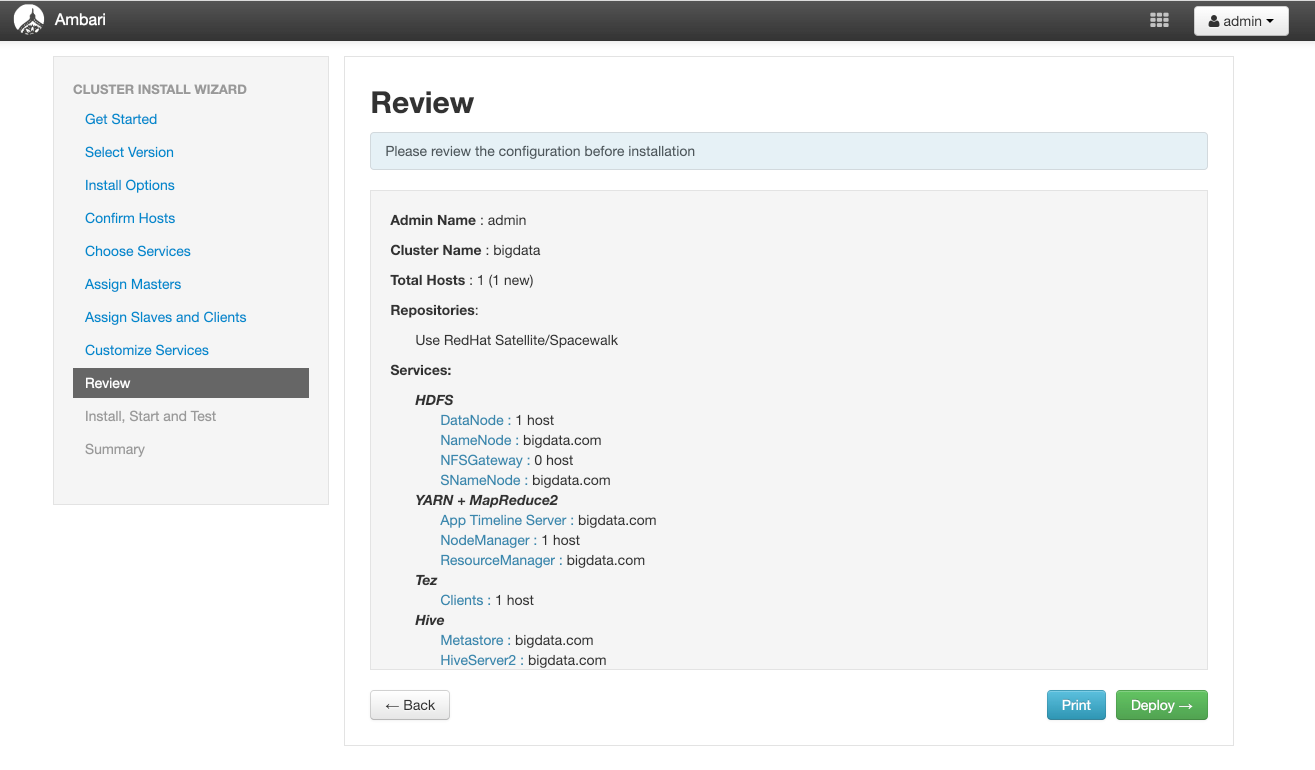1315x770 pixels.
Task: Switch to the Select Version step
Action: (128, 152)
